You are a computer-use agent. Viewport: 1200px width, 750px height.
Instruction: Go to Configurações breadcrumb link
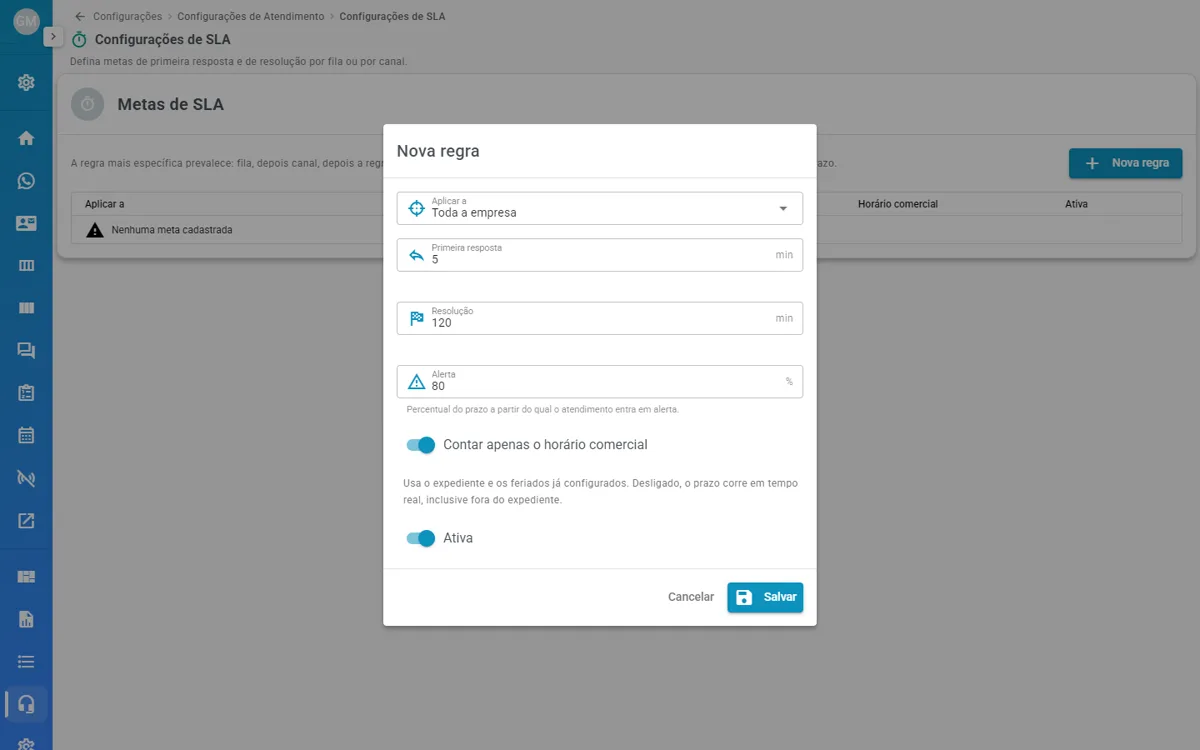click(x=127, y=16)
